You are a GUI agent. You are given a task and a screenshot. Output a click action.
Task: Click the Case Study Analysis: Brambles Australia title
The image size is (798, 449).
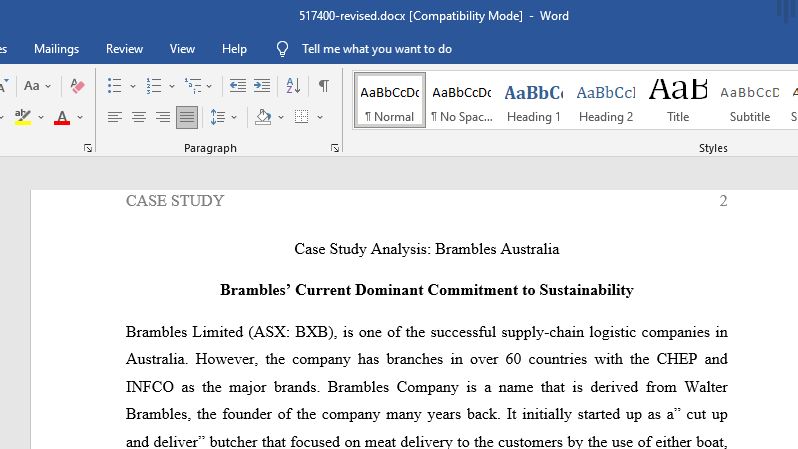[426, 249]
